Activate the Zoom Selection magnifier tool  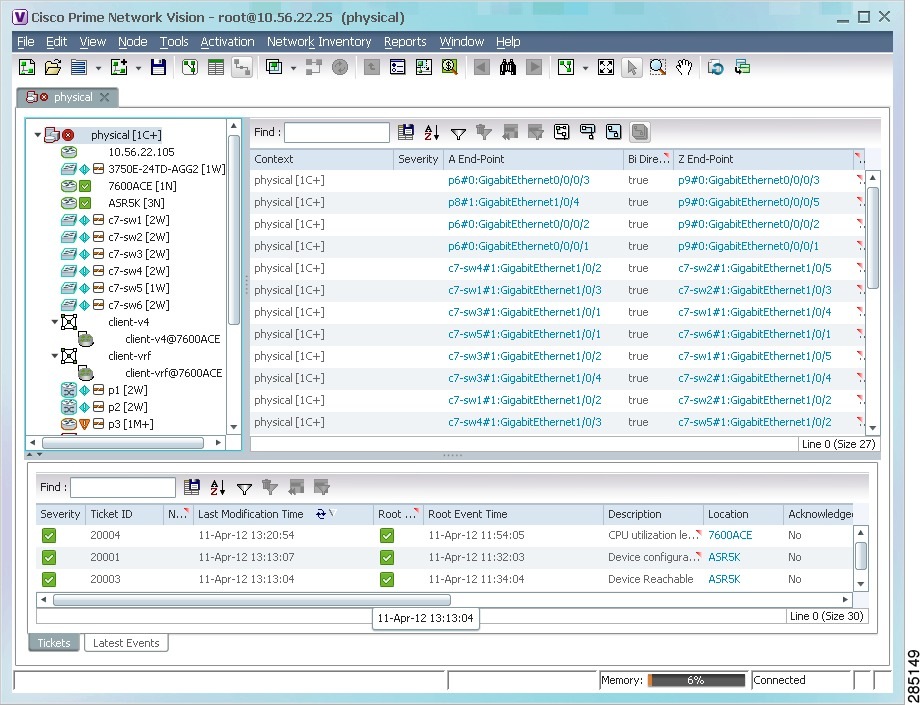[658, 67]
